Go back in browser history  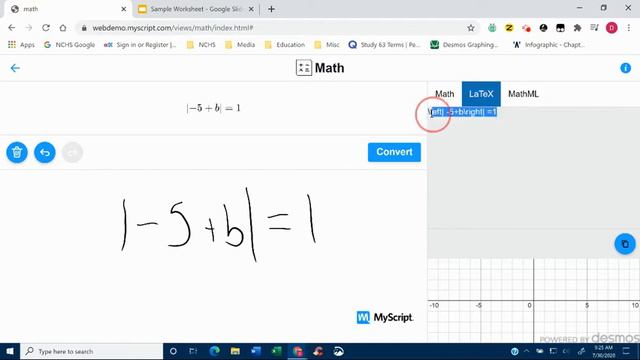point(11,28)
